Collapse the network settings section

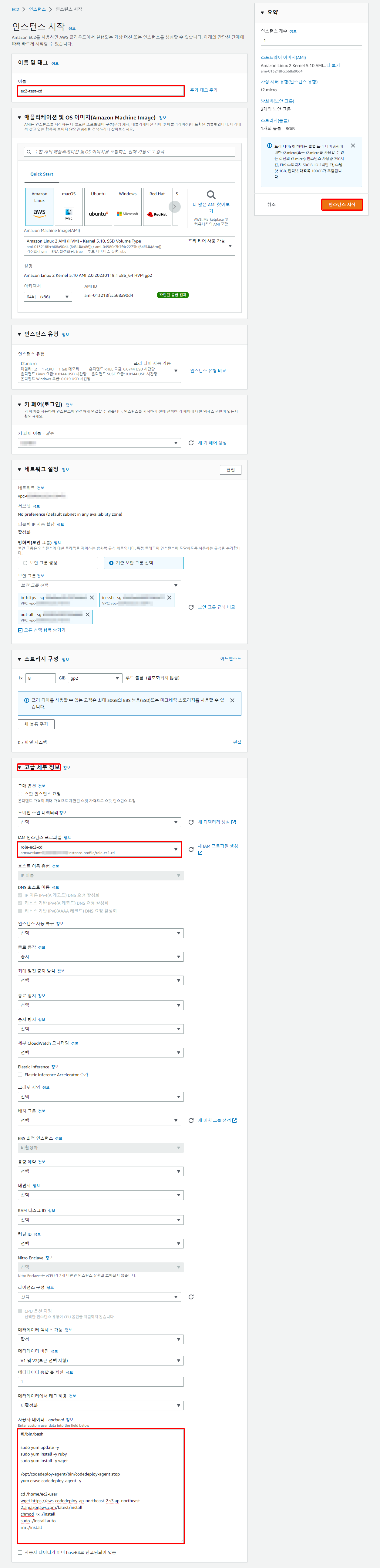19,469
